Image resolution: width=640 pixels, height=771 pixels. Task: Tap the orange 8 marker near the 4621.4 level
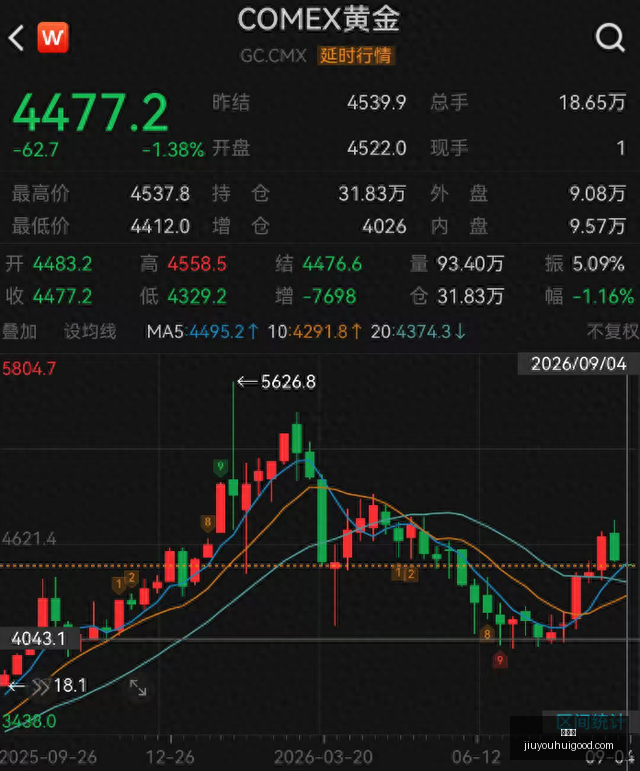[x=207, y=522]
